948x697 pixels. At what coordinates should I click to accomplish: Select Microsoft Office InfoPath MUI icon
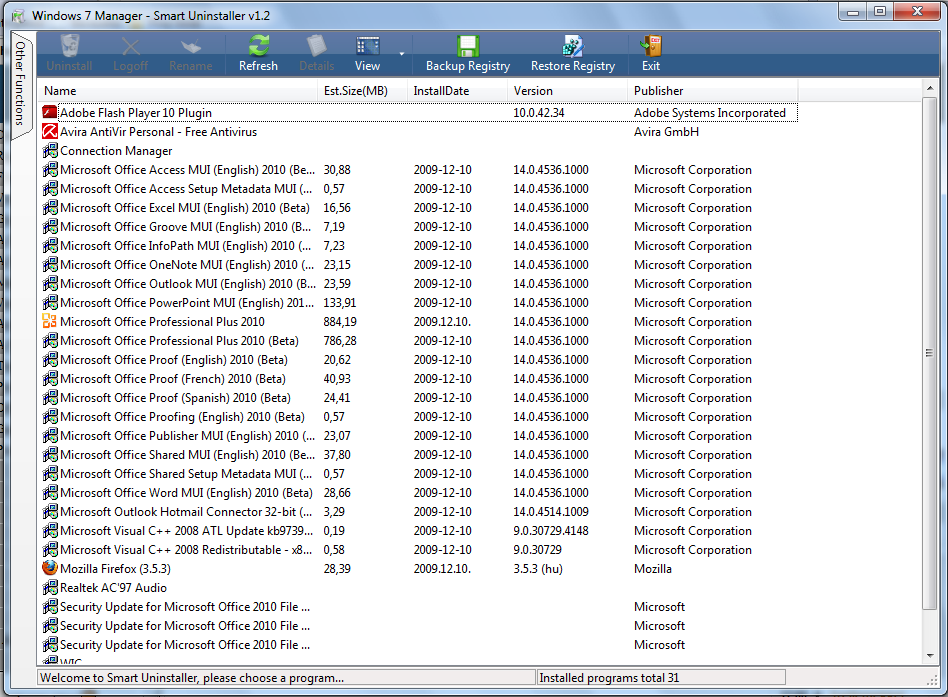[50, 245]
